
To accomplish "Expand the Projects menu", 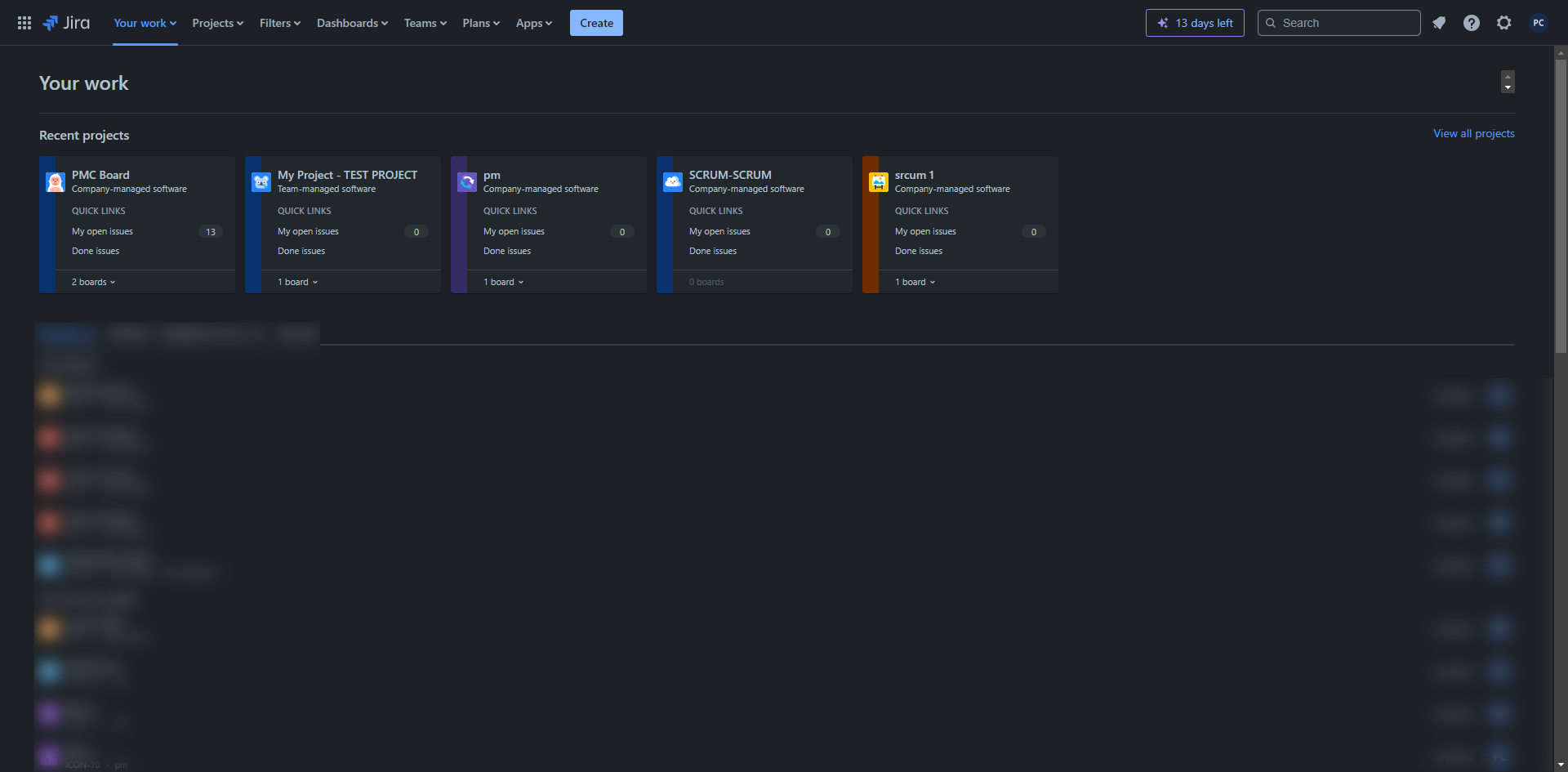I will point(218,23).
